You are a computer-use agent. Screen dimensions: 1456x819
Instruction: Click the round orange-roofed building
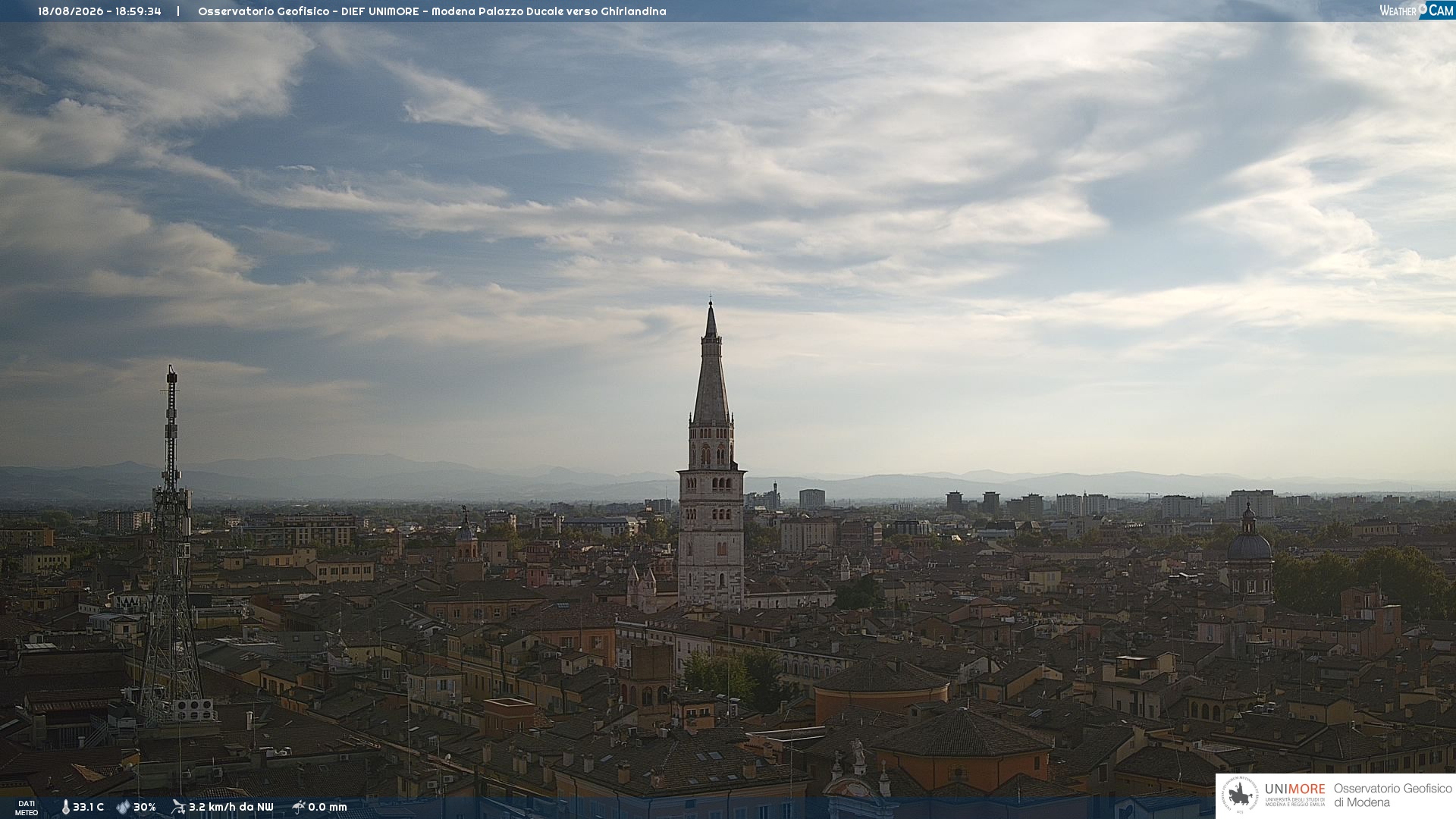click(x=881, y=690)
